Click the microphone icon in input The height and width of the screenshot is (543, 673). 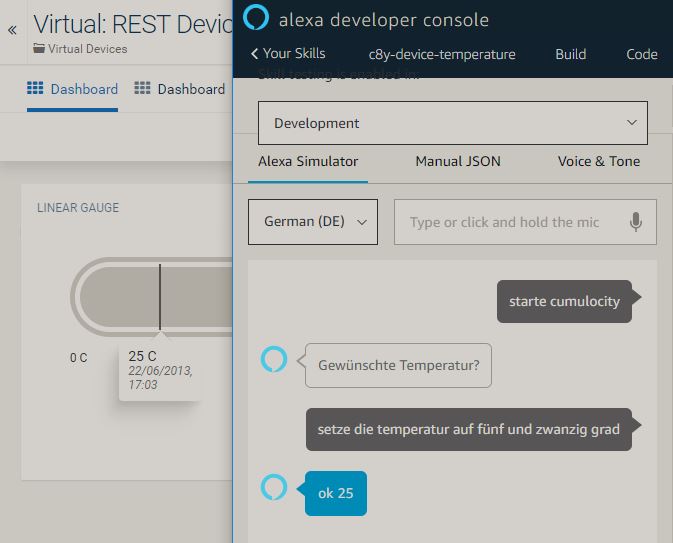(x=635, y=222)
